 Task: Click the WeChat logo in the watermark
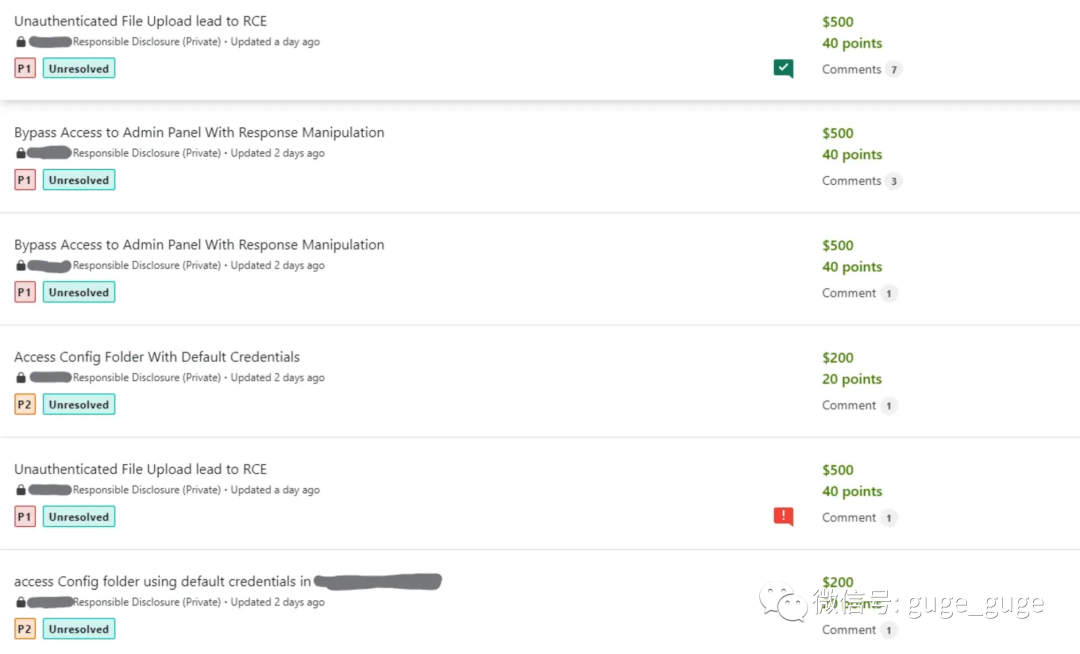tap(783, 603)
